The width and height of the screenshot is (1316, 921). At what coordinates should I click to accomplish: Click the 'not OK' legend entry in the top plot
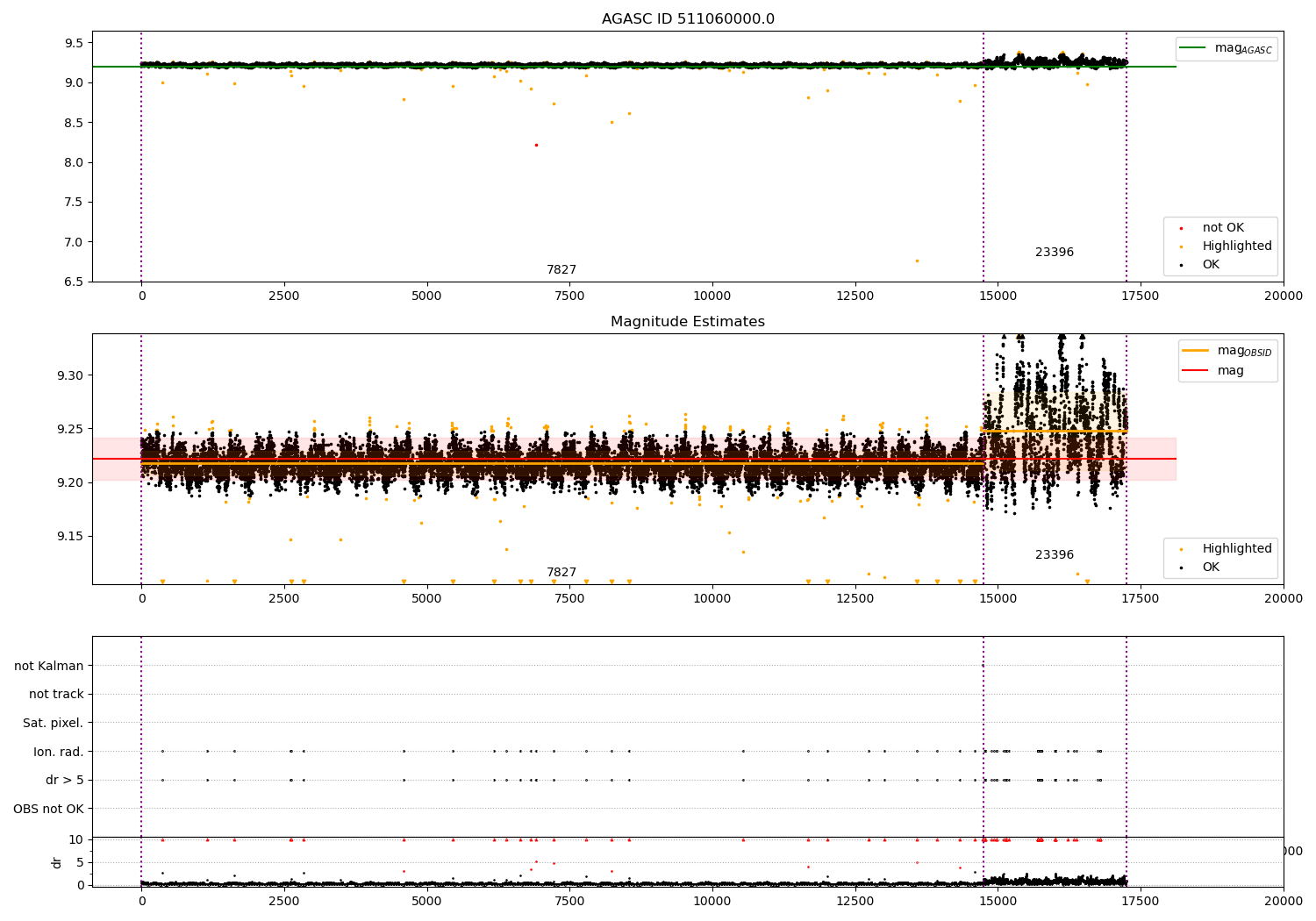click(x=1223, y=228)
